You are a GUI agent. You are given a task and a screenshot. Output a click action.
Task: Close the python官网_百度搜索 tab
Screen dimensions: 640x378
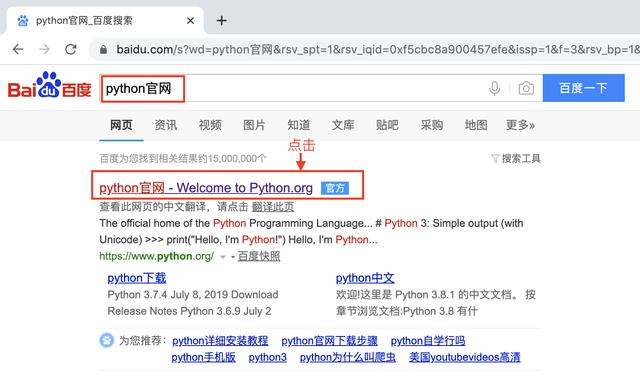click(x=190, y=20)
